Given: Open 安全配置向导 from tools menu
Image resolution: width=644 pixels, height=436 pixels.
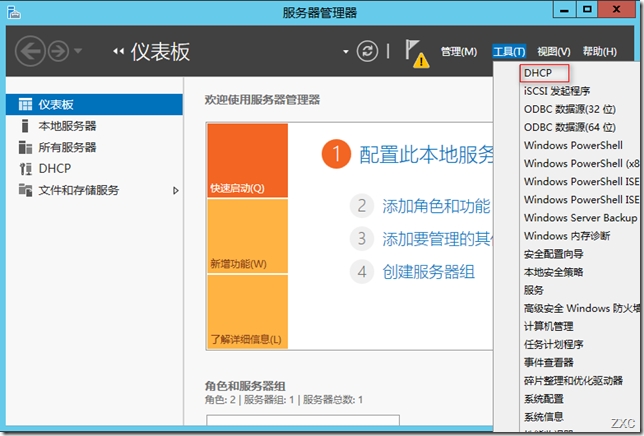Looking at the screenshot, I should pos(553,254).
